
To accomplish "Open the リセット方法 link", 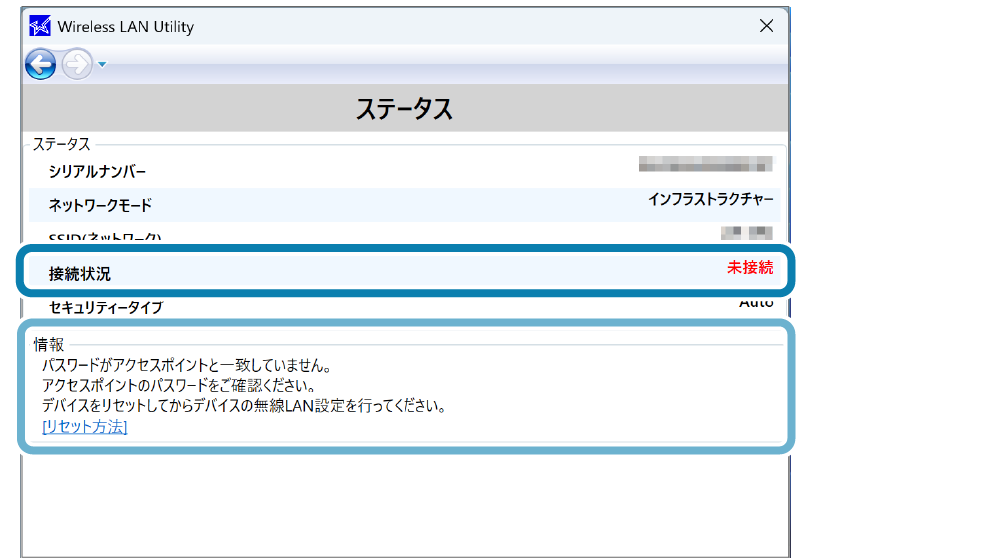I will pos(85,427).
